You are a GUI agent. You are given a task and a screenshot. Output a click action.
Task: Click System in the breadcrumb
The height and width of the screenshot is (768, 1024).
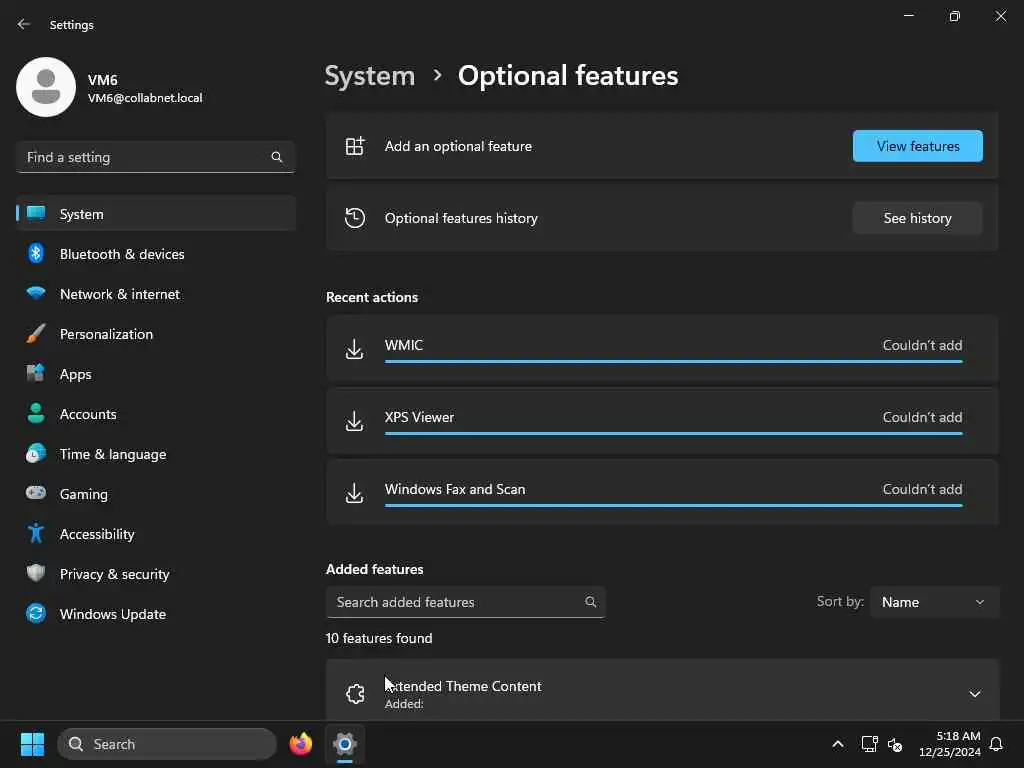tap(370, 76)
